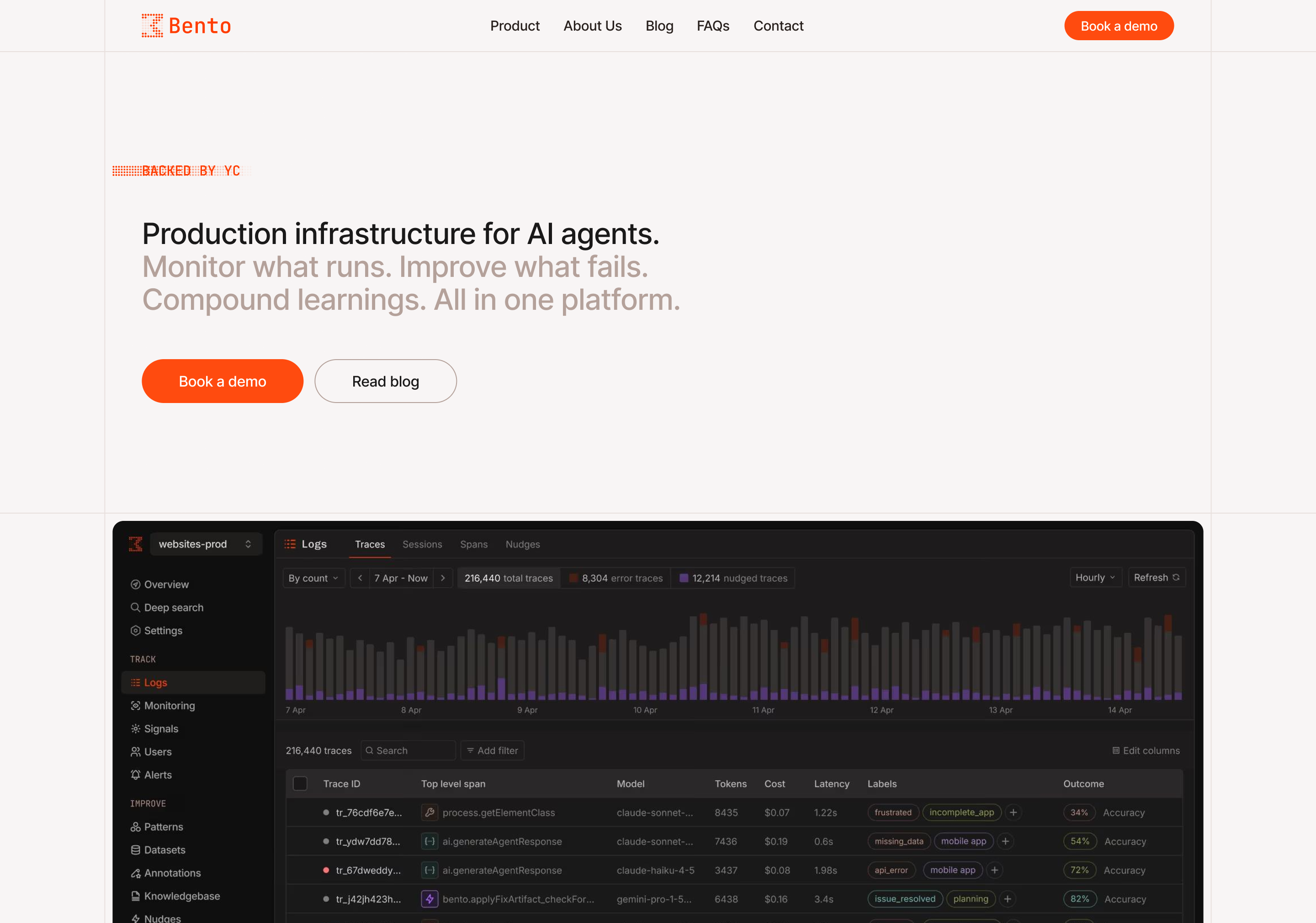Open the Overview sidebar icon
Image resolution: width=1316 pixels, height=923 pixels.
pyautogui.click(x=135, y=584)
